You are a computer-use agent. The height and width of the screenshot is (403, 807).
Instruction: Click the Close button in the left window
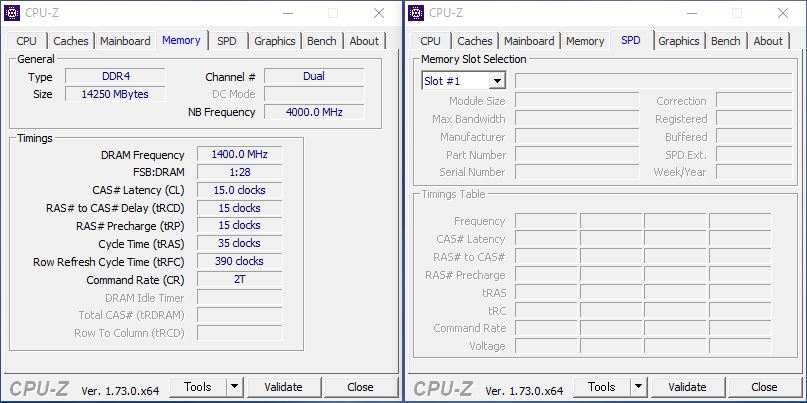(360, 387)
